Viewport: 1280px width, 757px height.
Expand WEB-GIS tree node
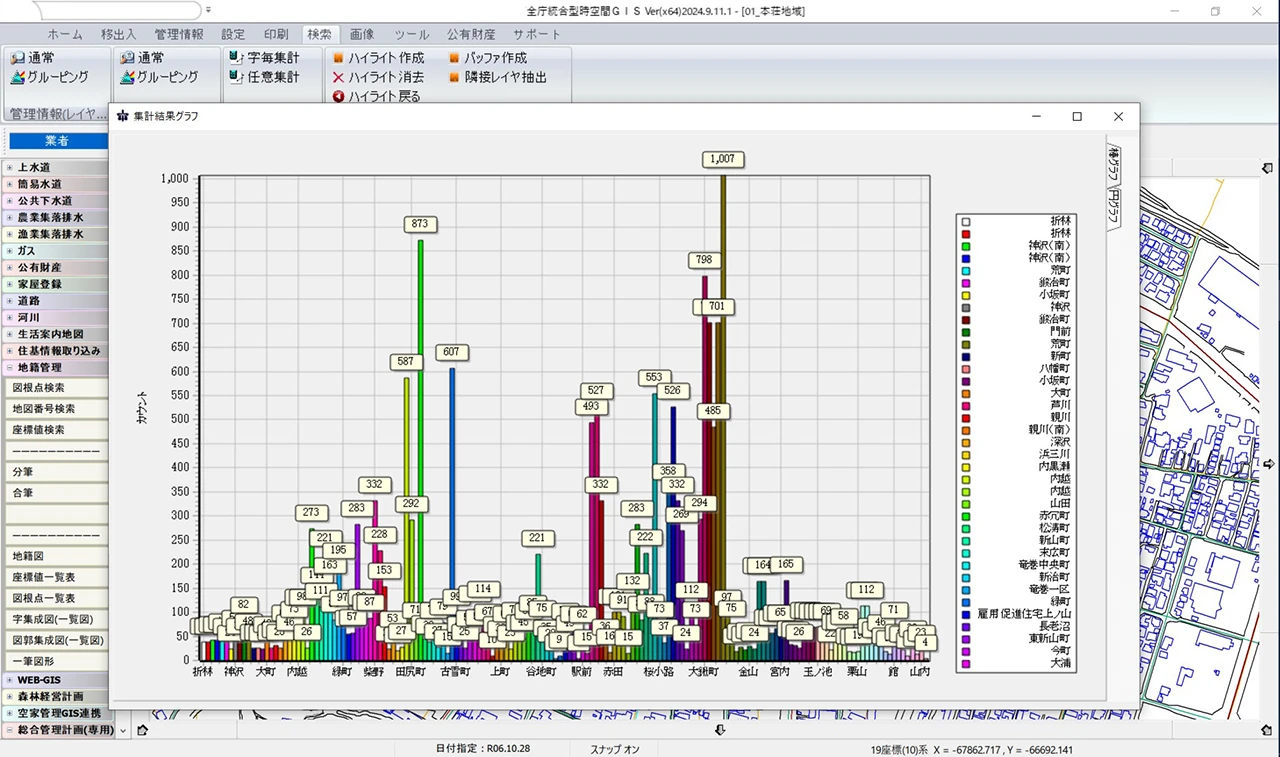[9, 681]
